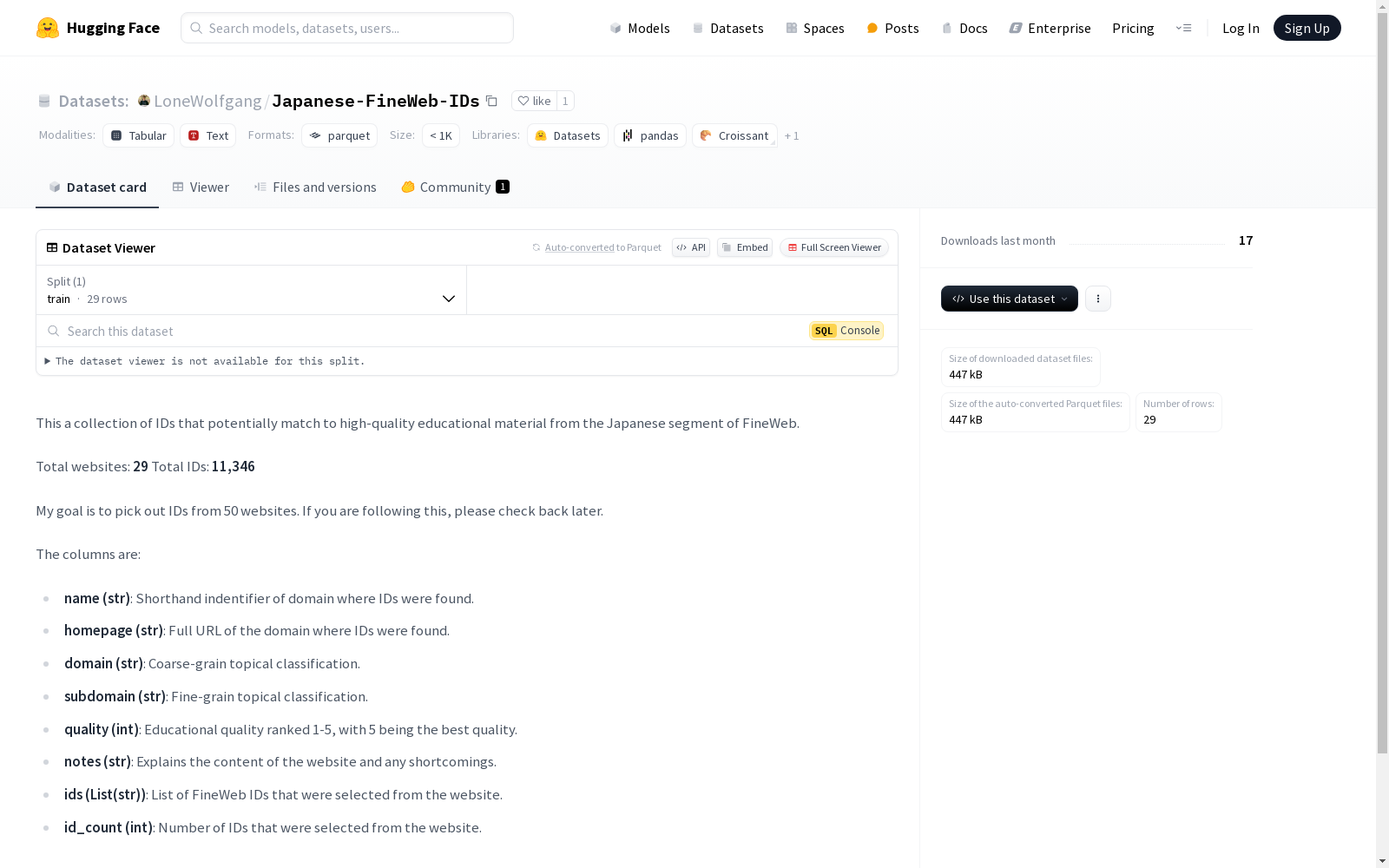Open the SQL Console
This screenshot has width=1389, height=868.
(x=846, y=331)
